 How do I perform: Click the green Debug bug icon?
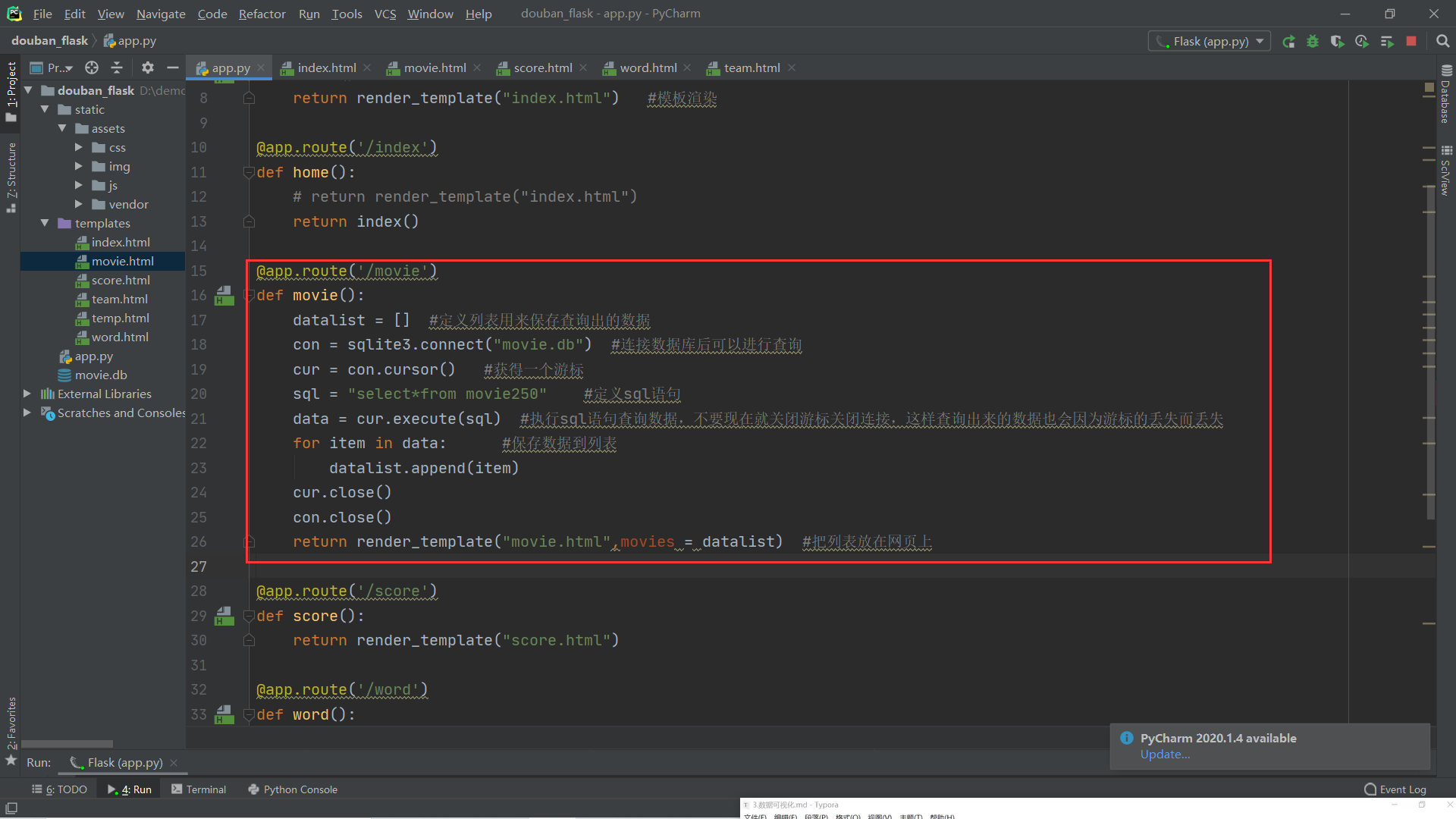tap(1313, 42)
